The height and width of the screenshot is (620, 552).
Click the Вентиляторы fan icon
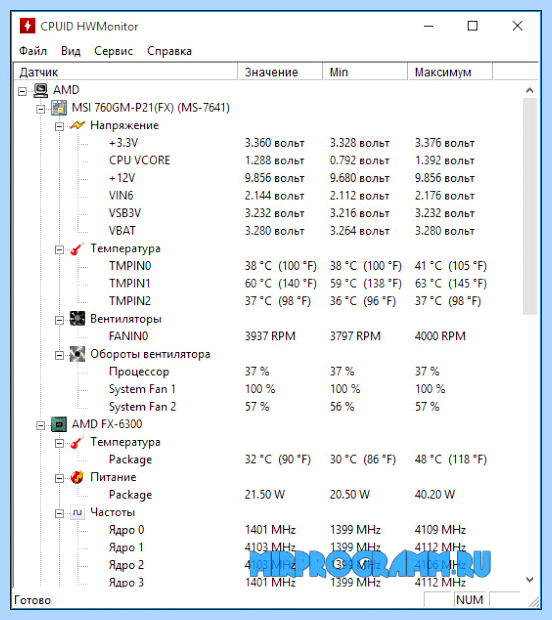77,319
